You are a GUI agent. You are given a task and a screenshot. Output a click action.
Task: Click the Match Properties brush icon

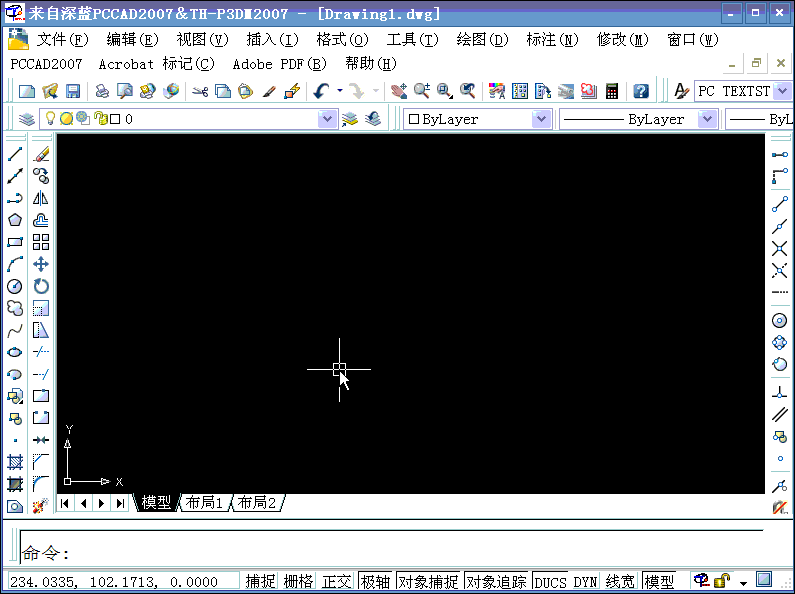point(269,91)
